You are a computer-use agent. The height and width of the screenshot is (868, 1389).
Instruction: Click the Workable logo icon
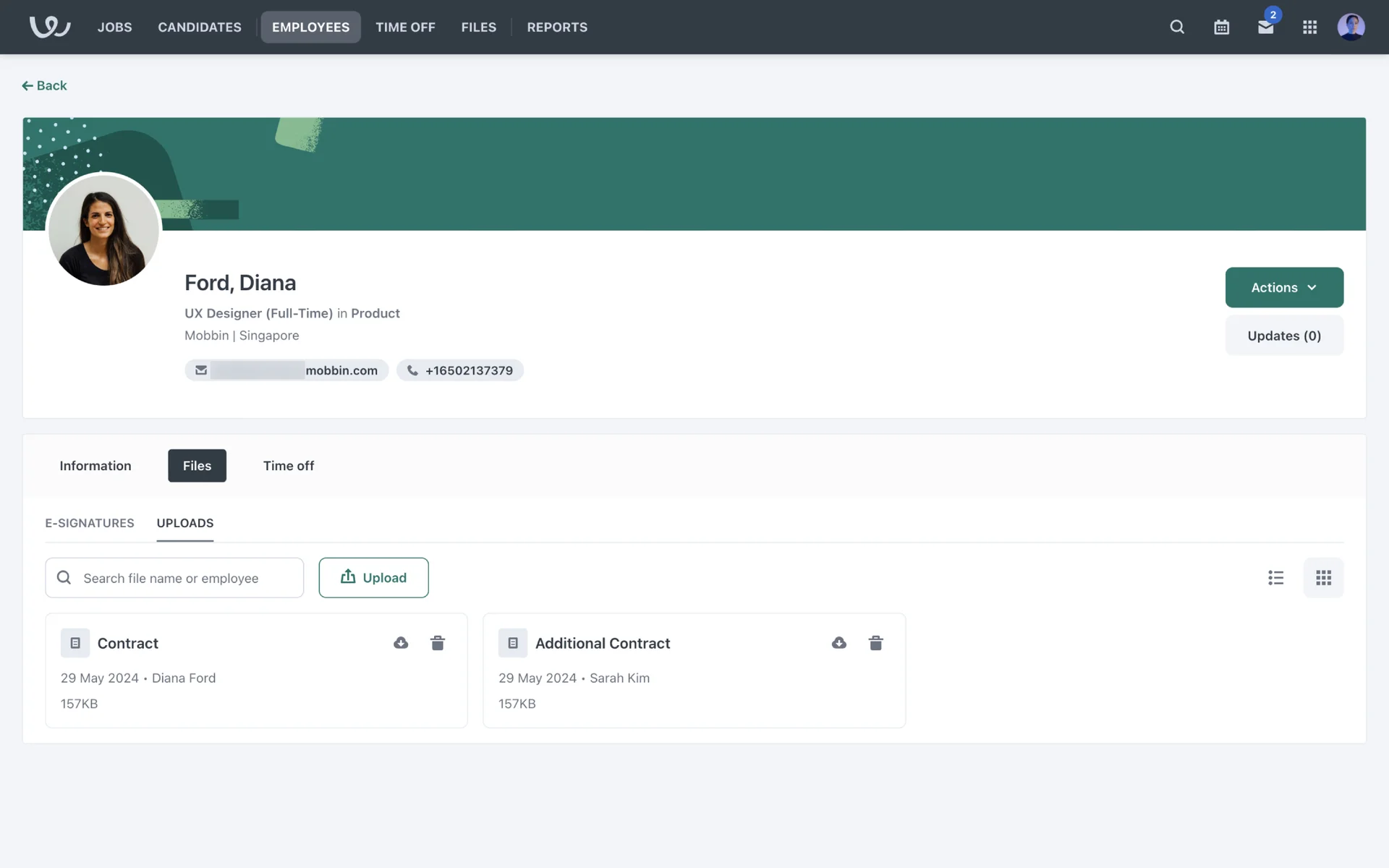(49, 27)
